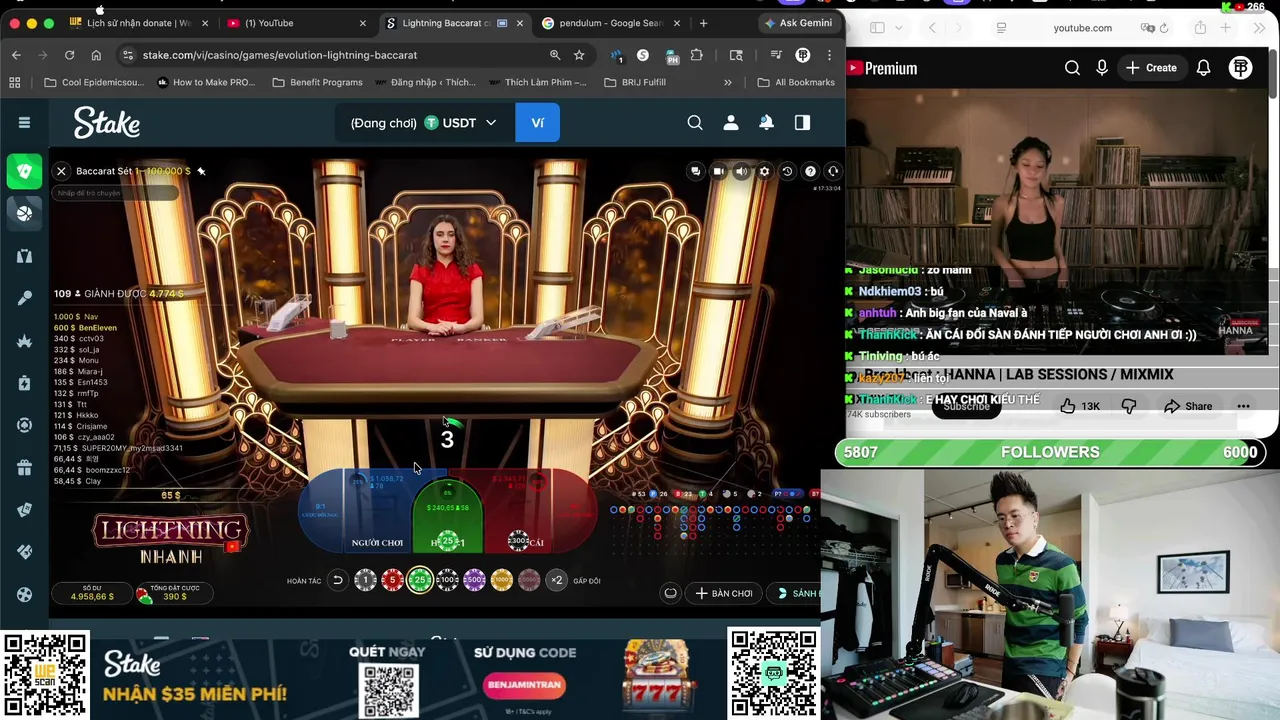1280x720 pixels.
Task: Bookmark this page with star icon
Action: 579,55
